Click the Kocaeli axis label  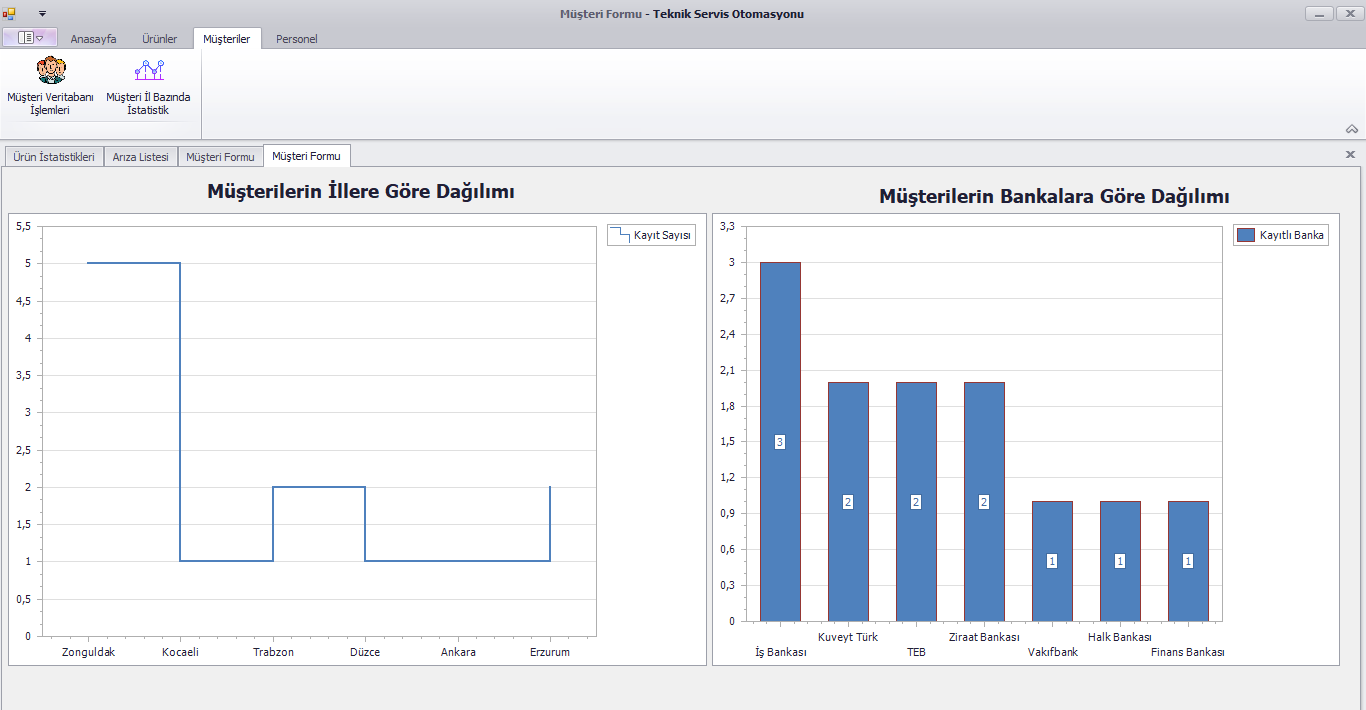coord(180,652)
